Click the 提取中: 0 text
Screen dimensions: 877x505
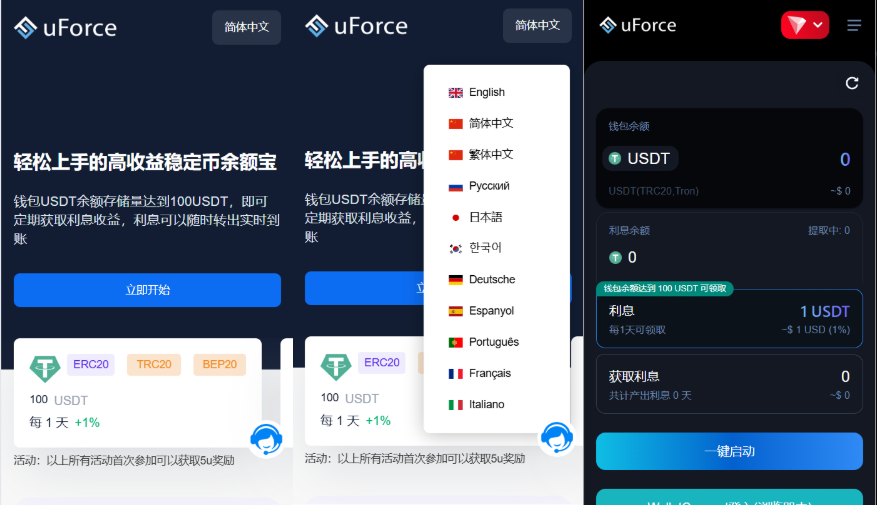point(829,230)
